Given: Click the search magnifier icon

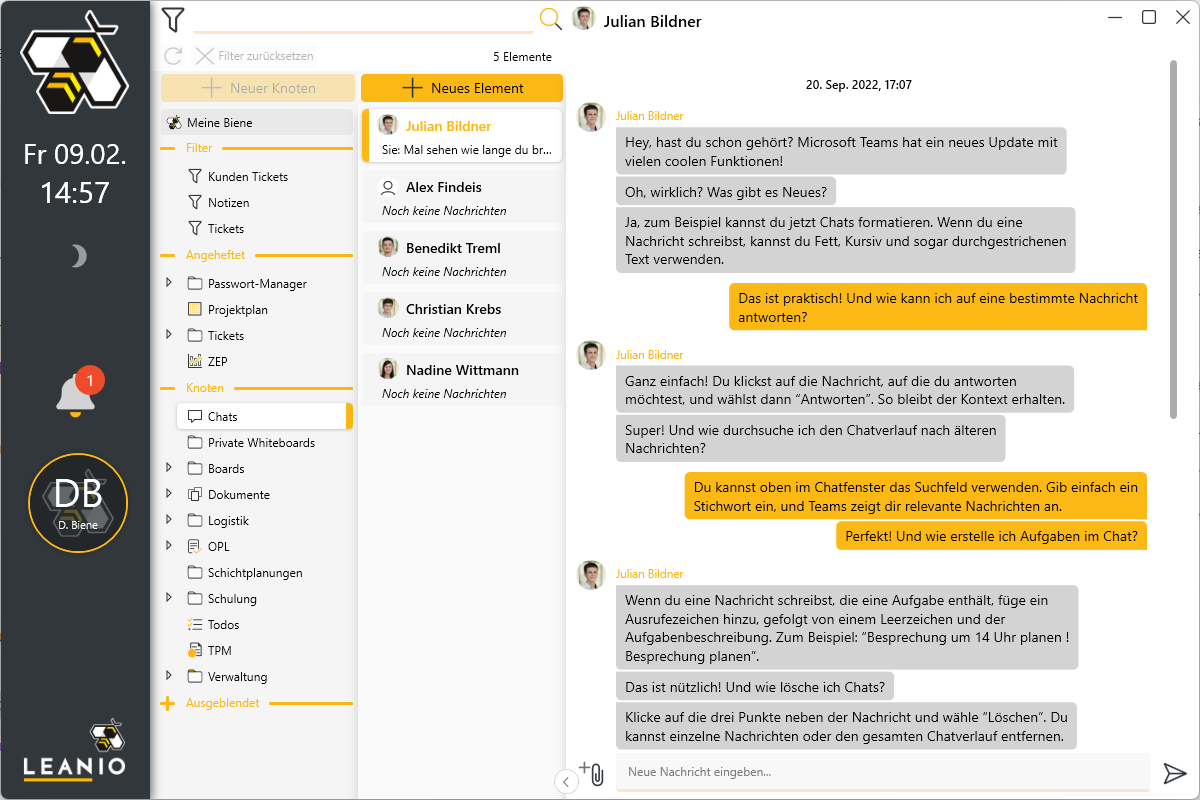Looking at the screenshot, I should [x=550, y=19].
